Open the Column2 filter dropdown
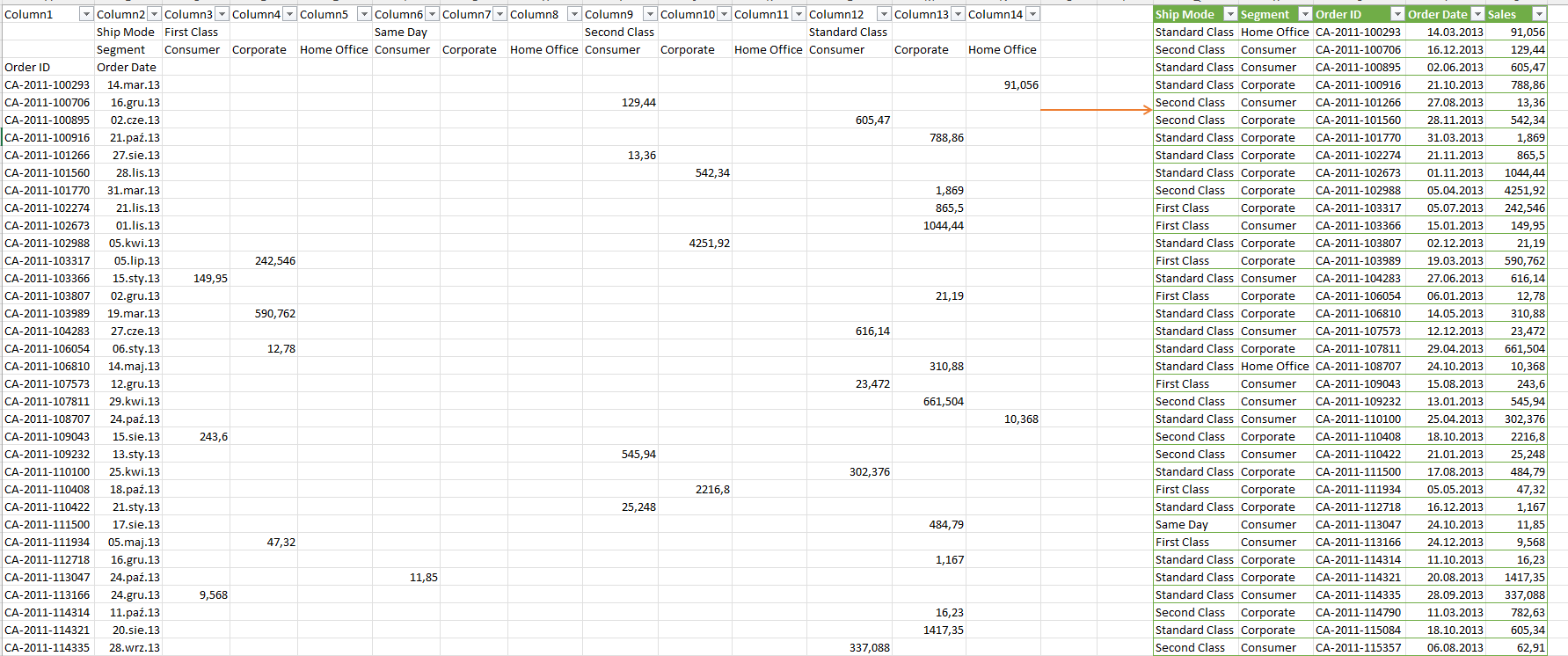The height and width of the screenshot is (656, 1568). 154,14
